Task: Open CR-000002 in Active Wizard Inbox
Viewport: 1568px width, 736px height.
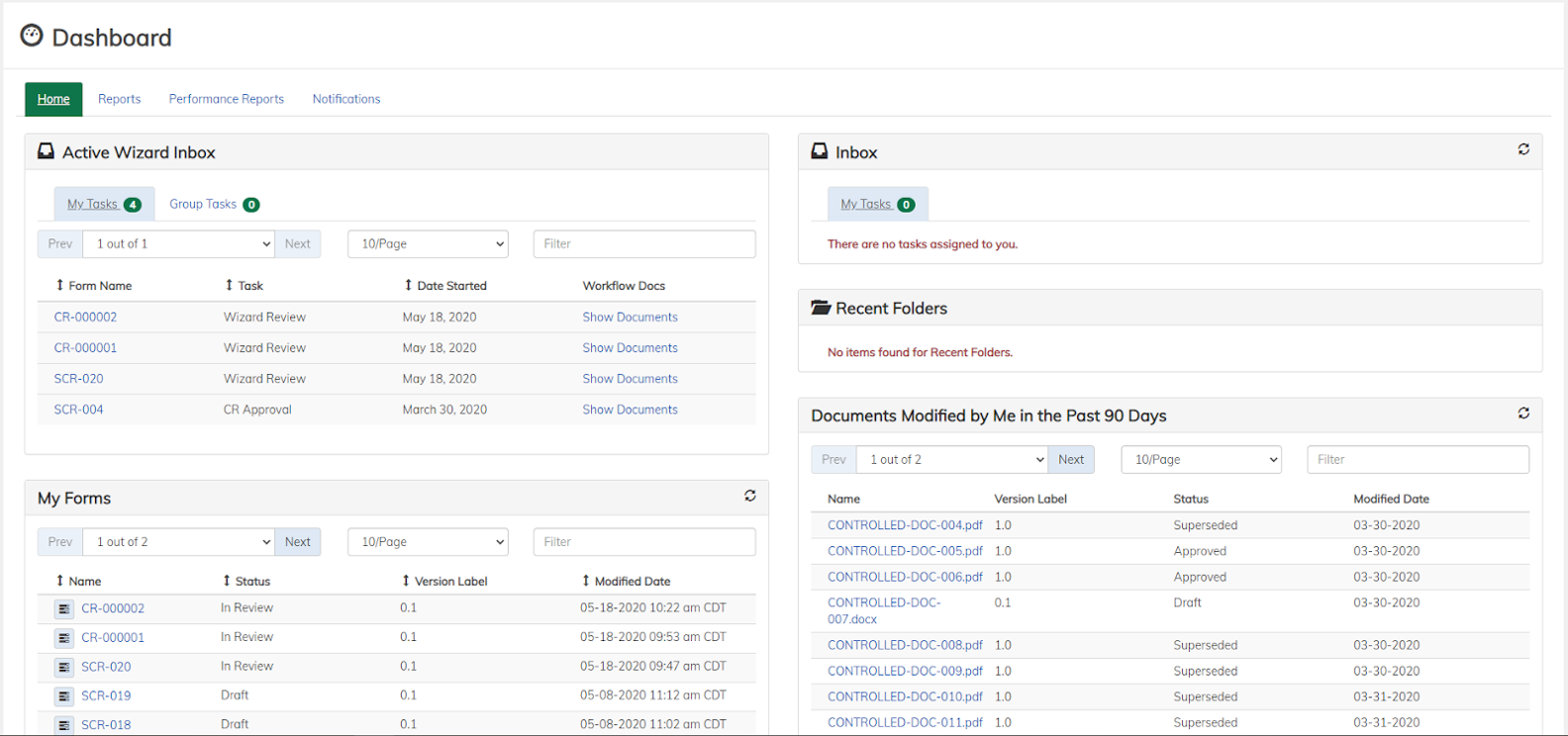Action: (85, 318)
